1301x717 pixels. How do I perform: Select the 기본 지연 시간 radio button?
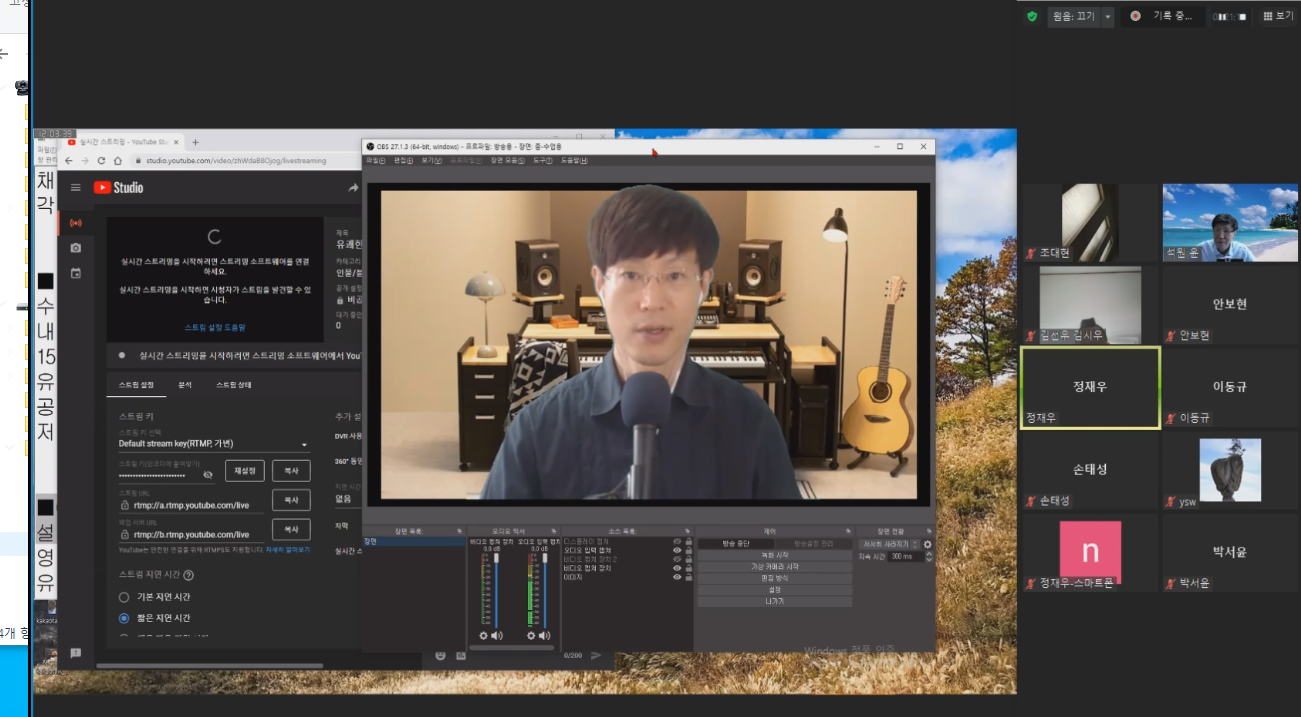(124, 597)
